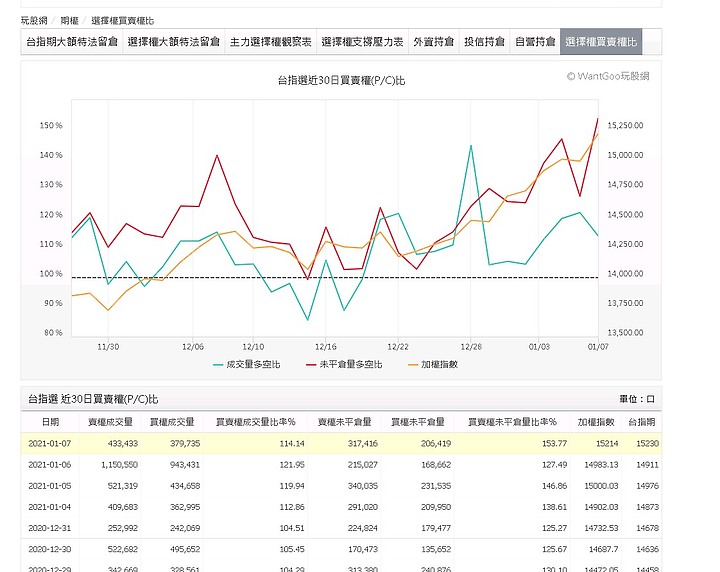Image resolution: width=720 pixels, height=572 pixels.
Task: Click the 買賣權成交量比率% column header
Action: [256, 422]
